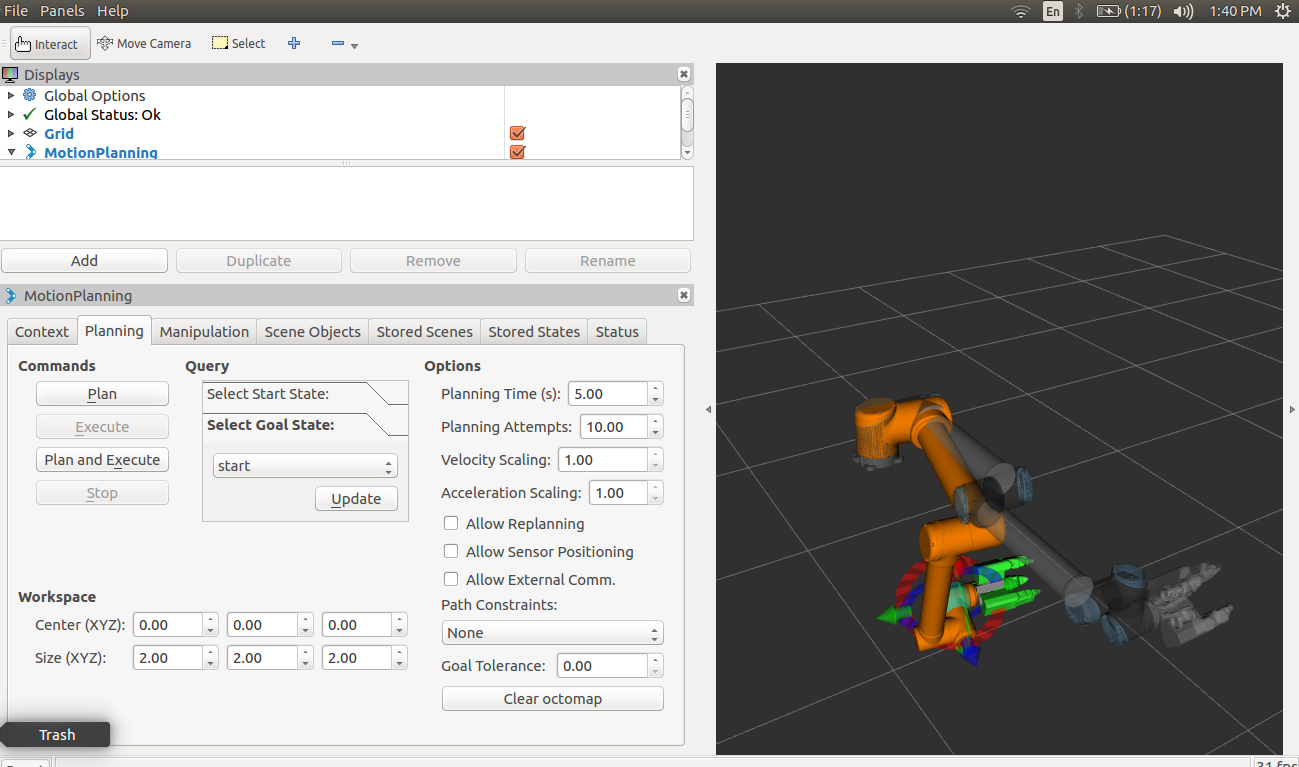Click the Grid display icon

[x=30, y=133]
